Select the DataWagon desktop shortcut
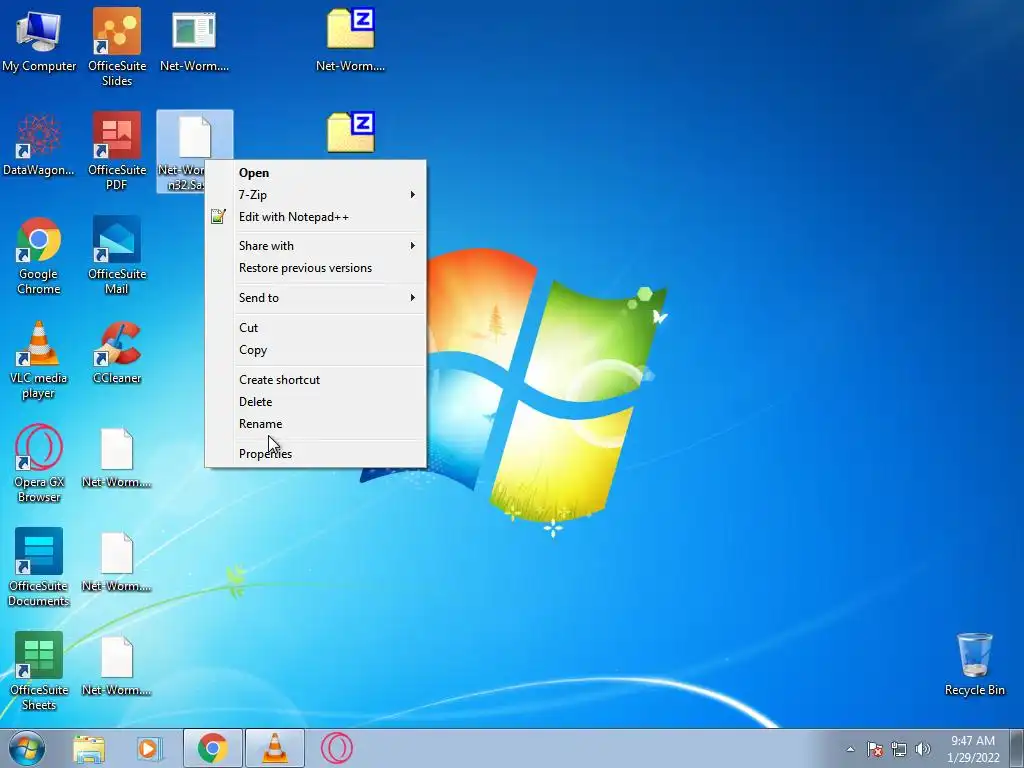This screenshot has width=1024, height=768. (39, 145)
